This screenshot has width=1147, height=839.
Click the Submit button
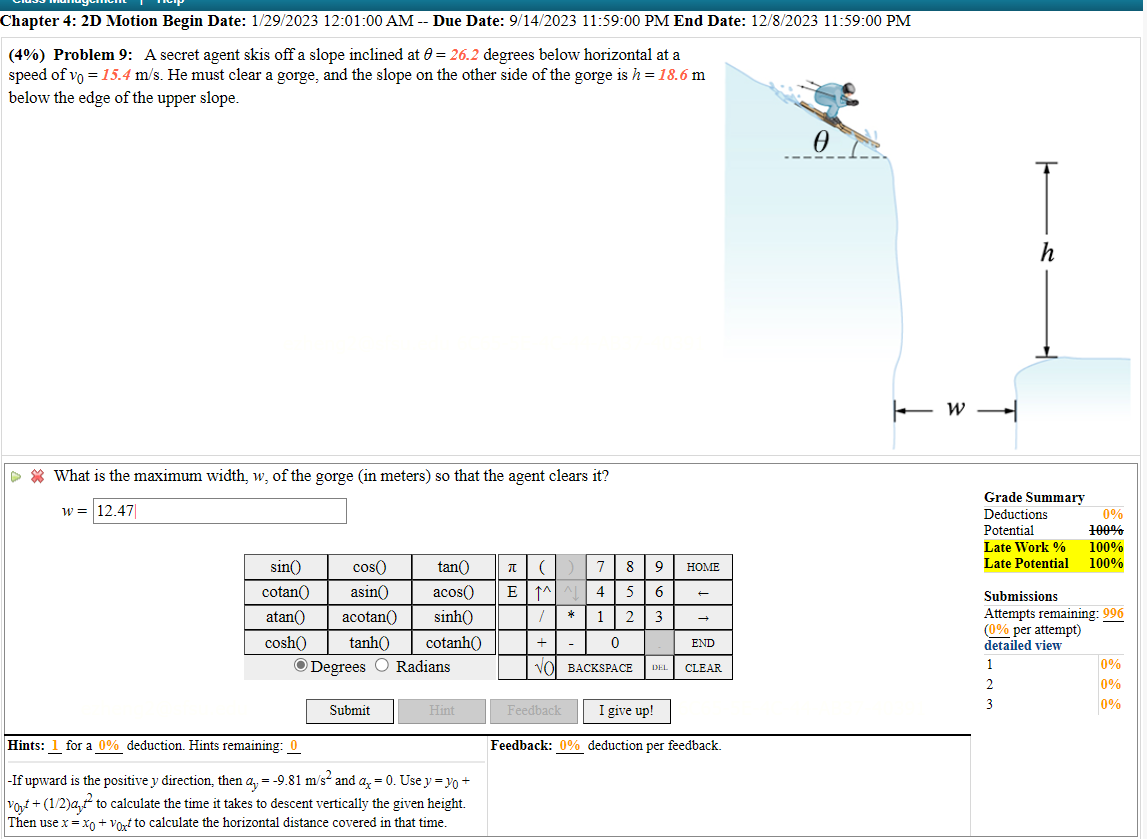(x=349, y=711)
